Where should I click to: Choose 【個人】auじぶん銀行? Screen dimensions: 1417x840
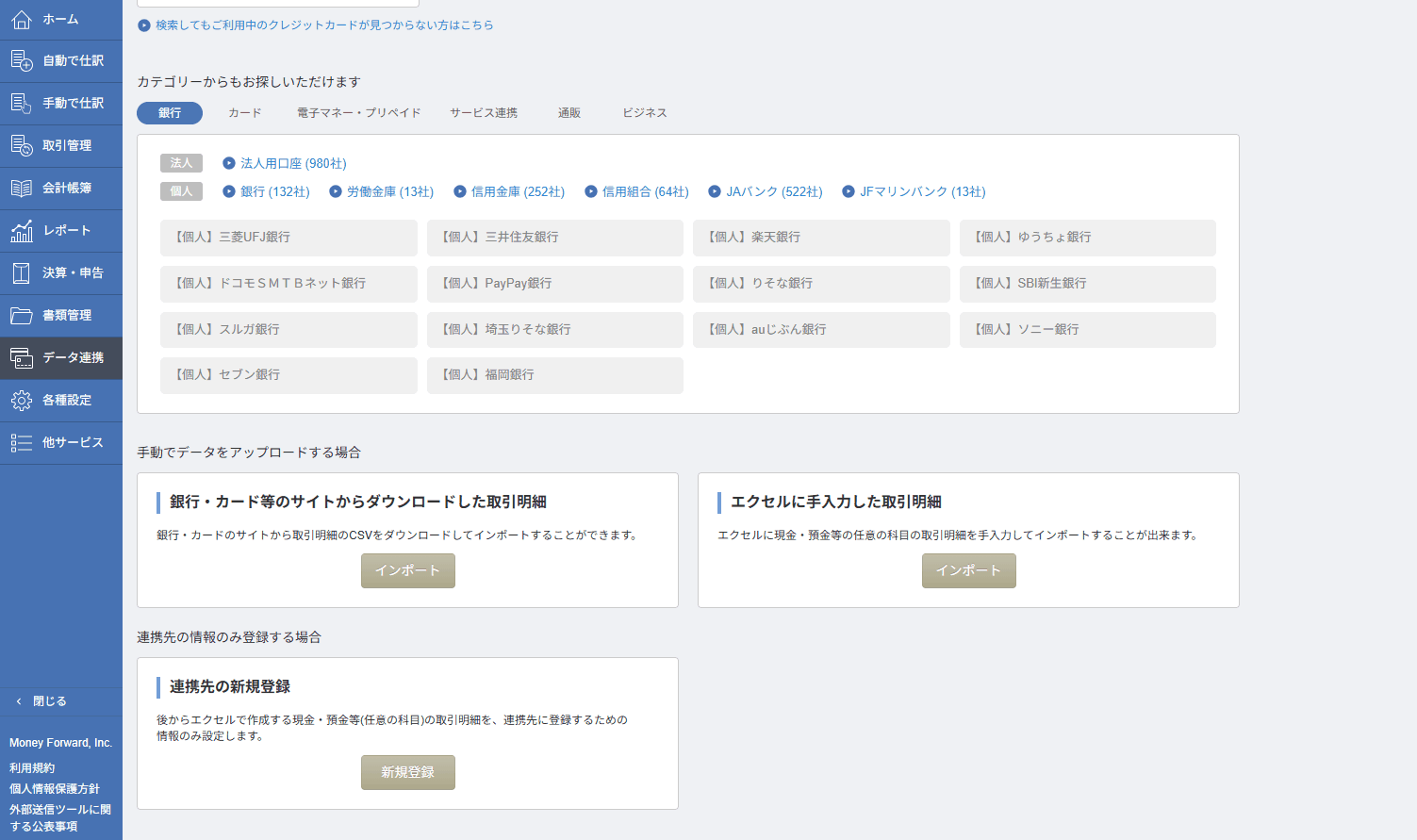[x=821, y=330]
